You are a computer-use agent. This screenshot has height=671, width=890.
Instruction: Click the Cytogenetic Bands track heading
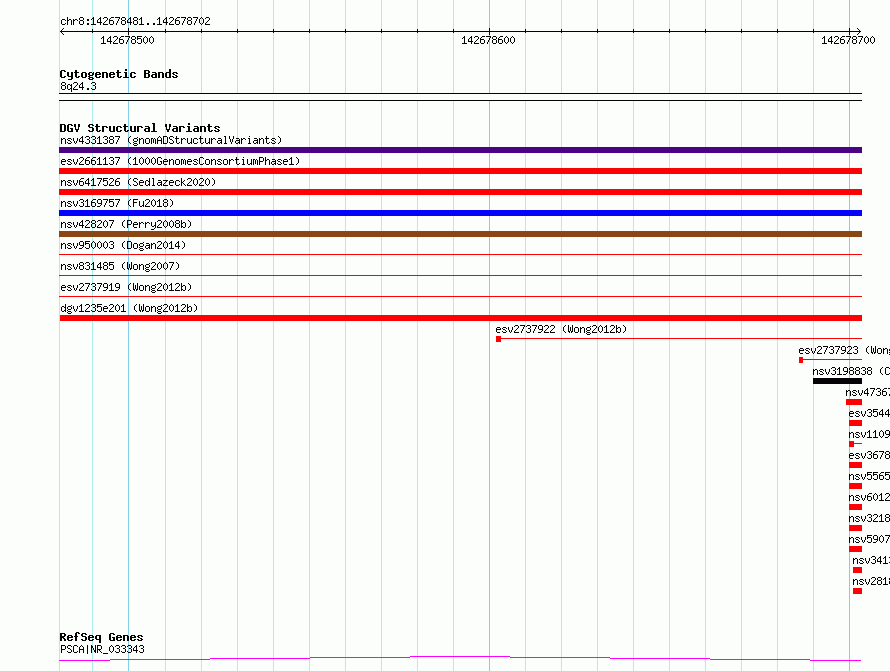119,74
